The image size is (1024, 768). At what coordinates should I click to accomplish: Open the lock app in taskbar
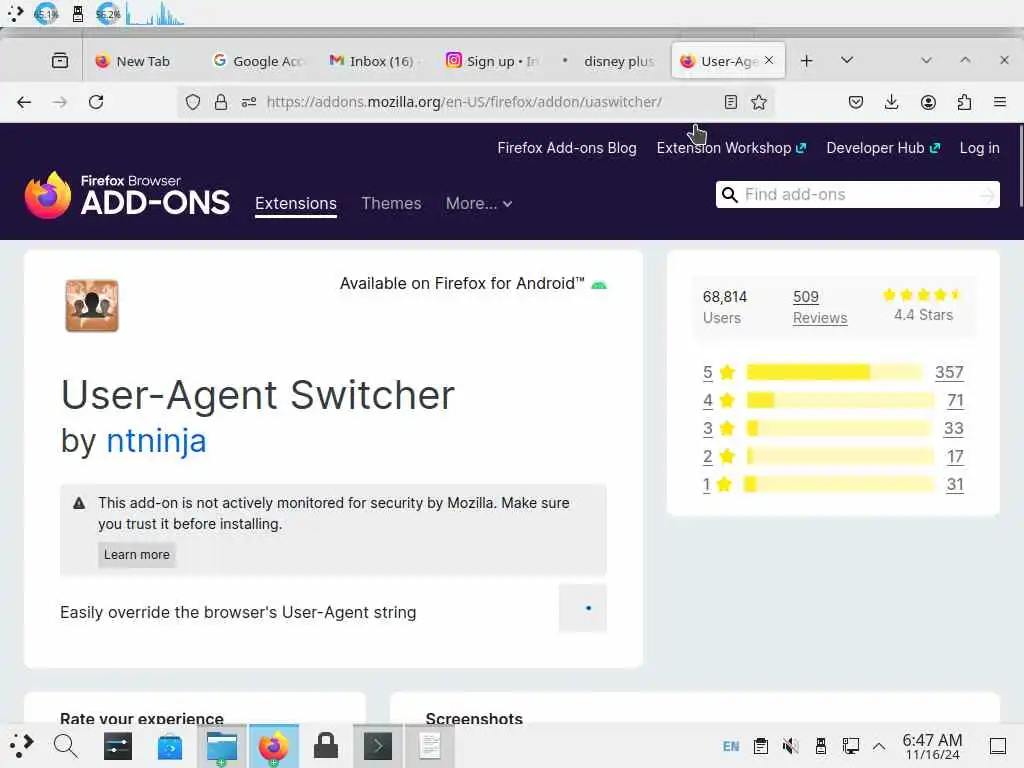(x=326, y=746)
